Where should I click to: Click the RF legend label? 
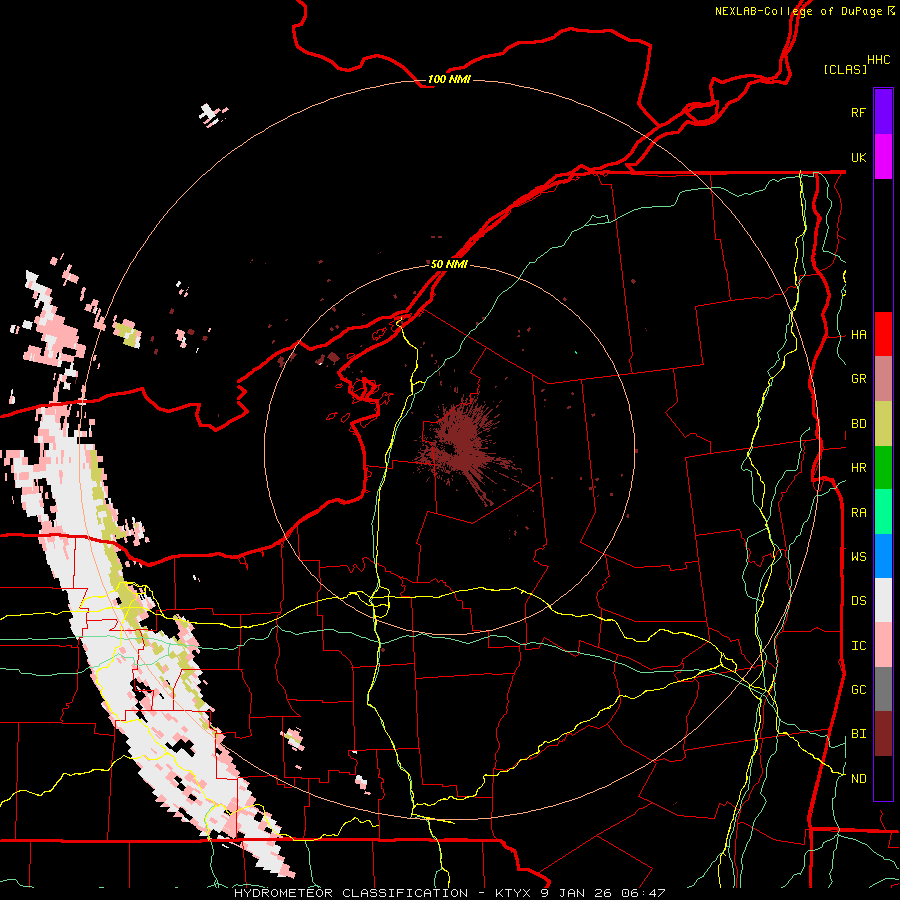click(859, 112)
